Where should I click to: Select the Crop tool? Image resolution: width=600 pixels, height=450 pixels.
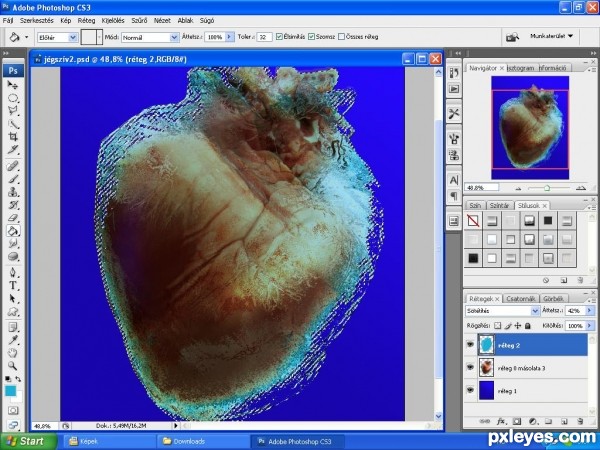(x=13, y=137)
